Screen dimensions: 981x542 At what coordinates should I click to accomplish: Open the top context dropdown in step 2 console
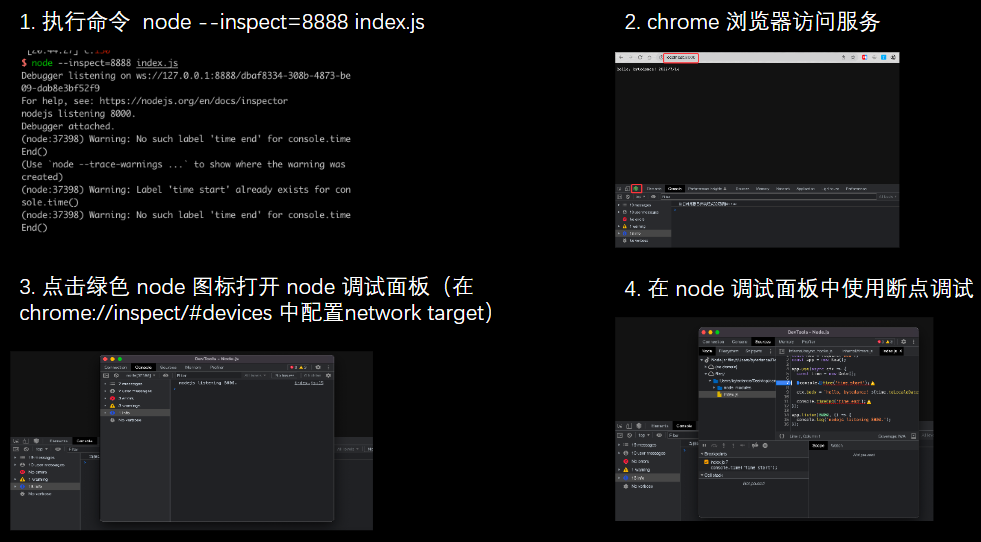tap(640, 197)
